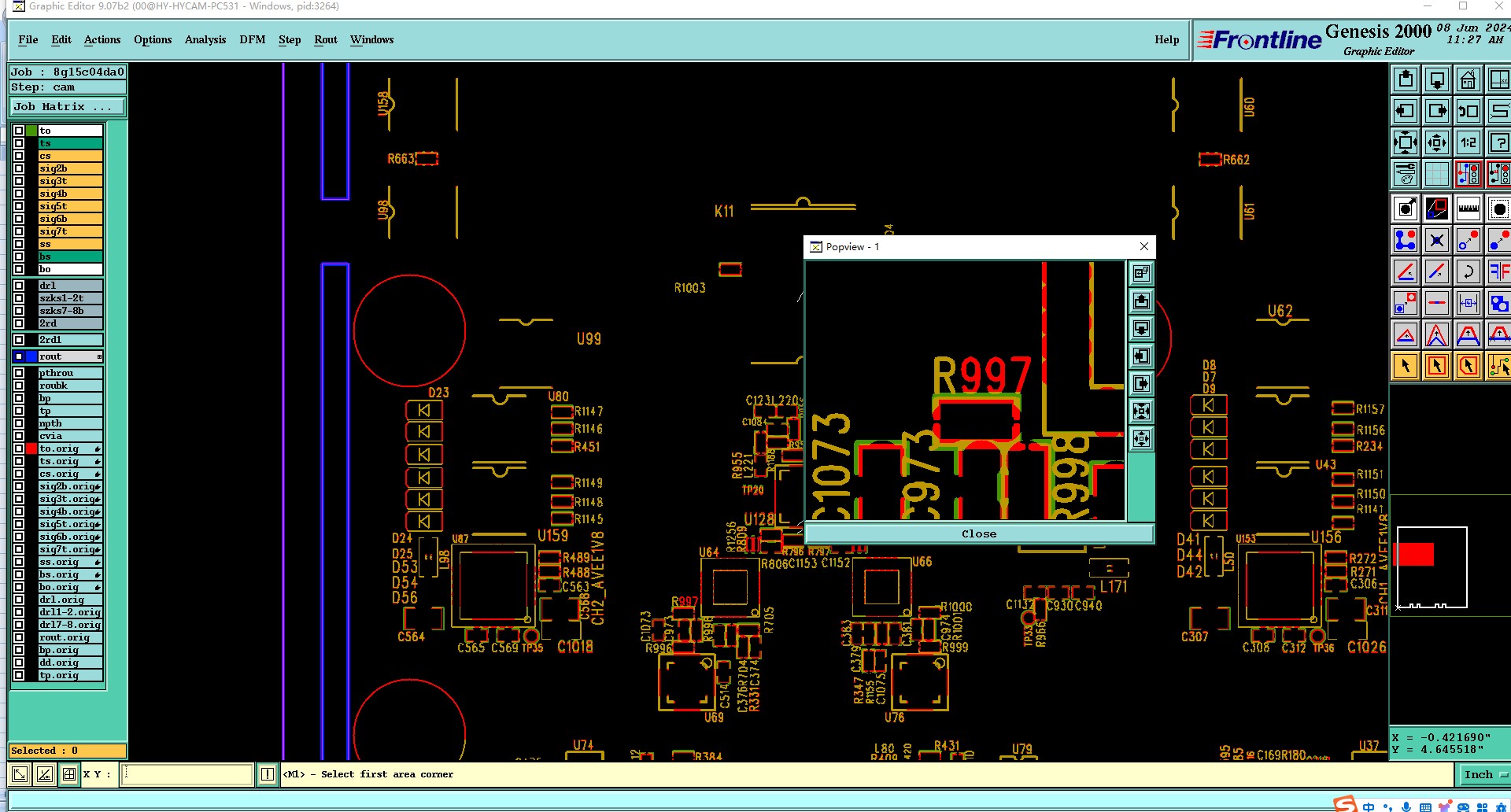The height and width of the screenshot is (812, 1511).
Task: Open the Analysis menu
Action: (205, 39)
